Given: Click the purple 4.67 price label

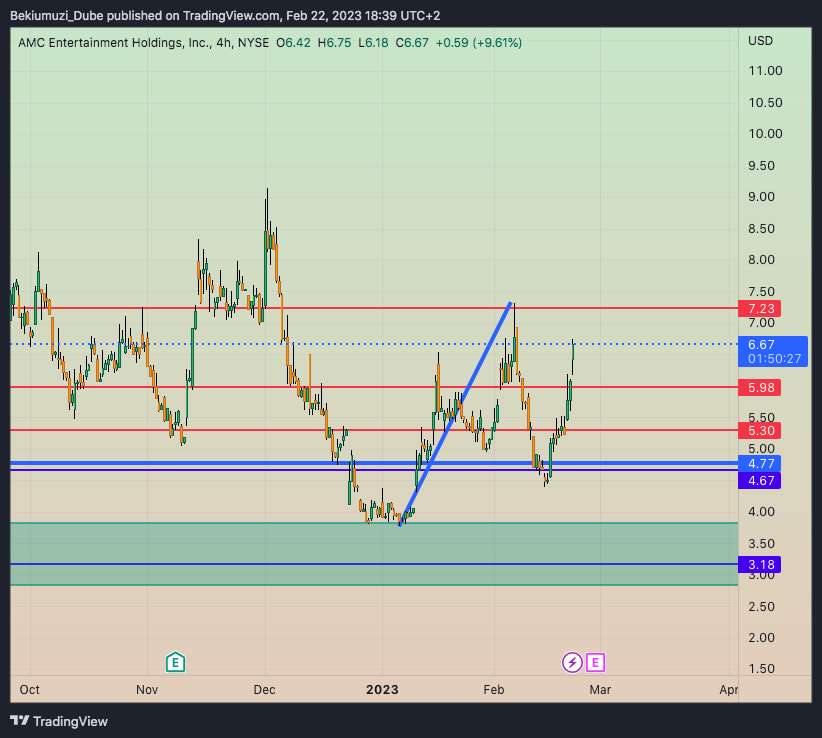Looking at the screenshot, I should coord(759,480).
